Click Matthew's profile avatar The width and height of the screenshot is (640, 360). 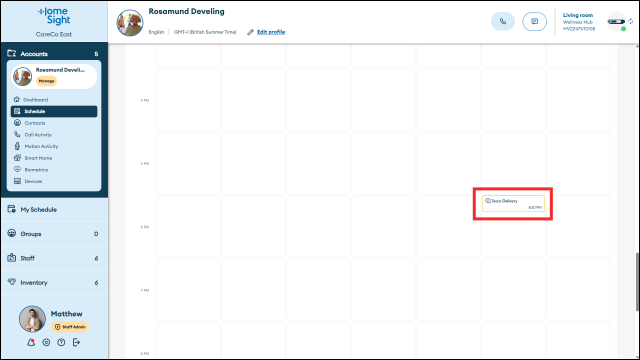tap(32, 319)
